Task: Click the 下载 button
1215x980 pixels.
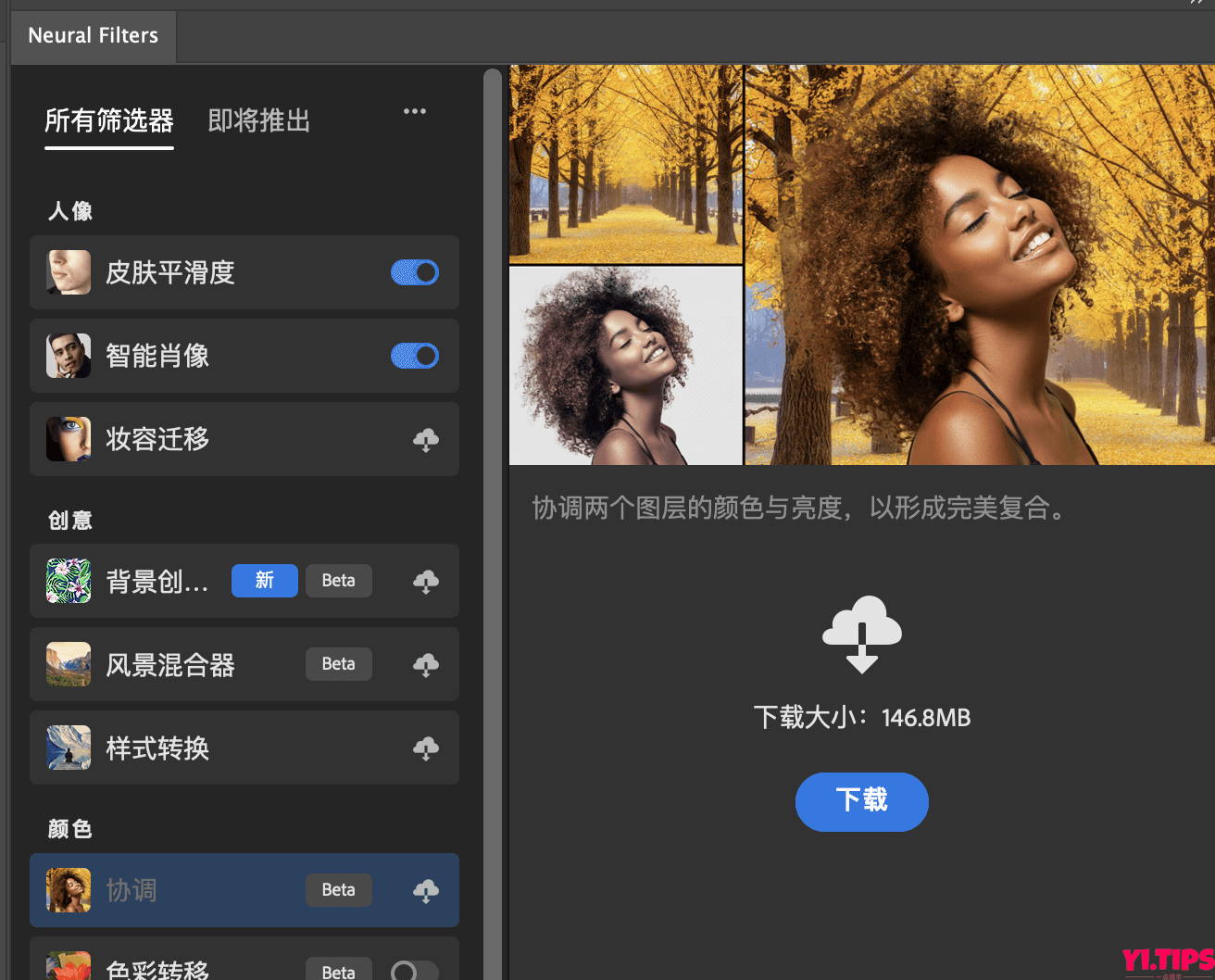Action: click(861, 802)
